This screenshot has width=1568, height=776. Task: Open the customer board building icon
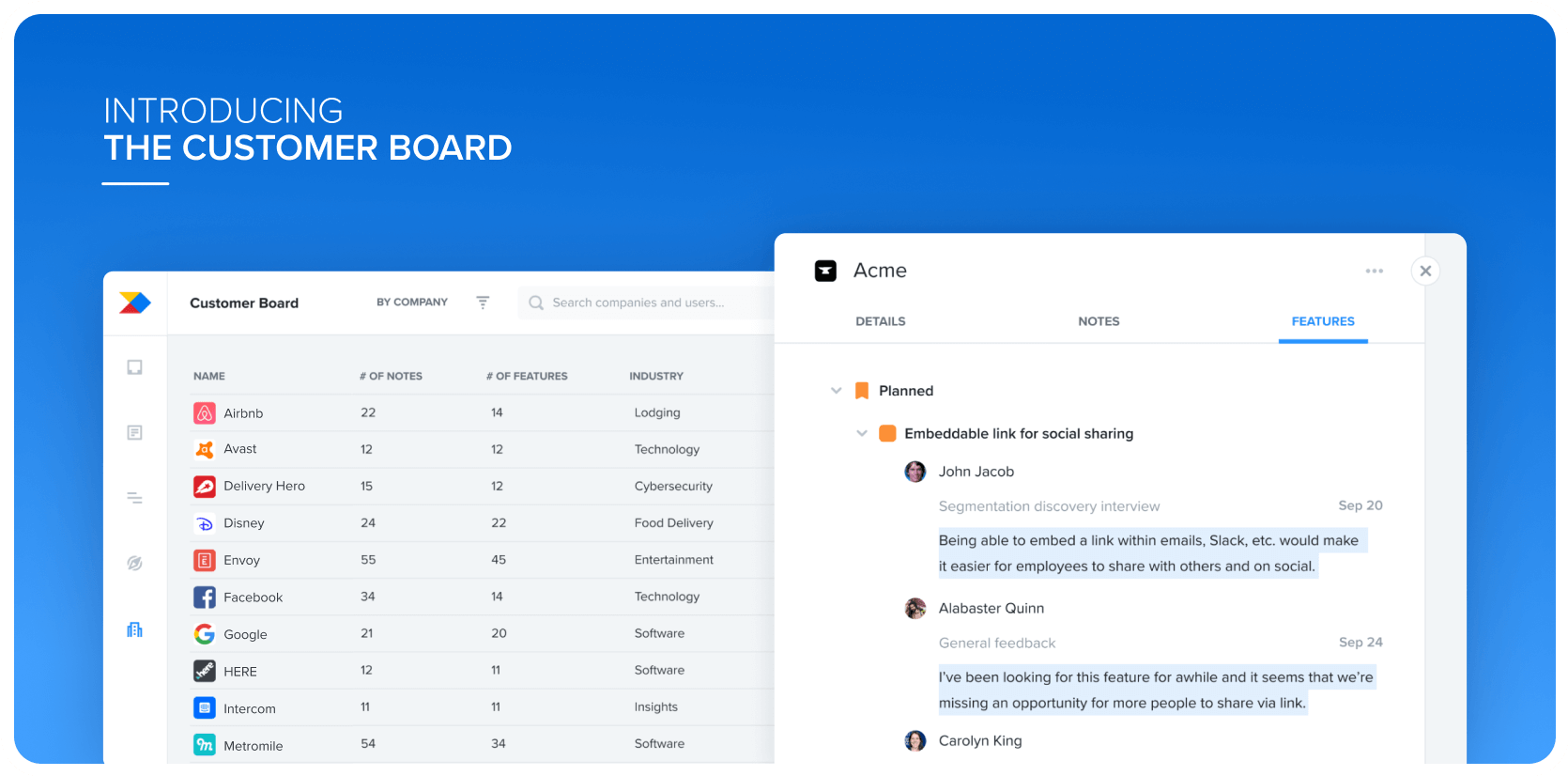pos(135,629)
